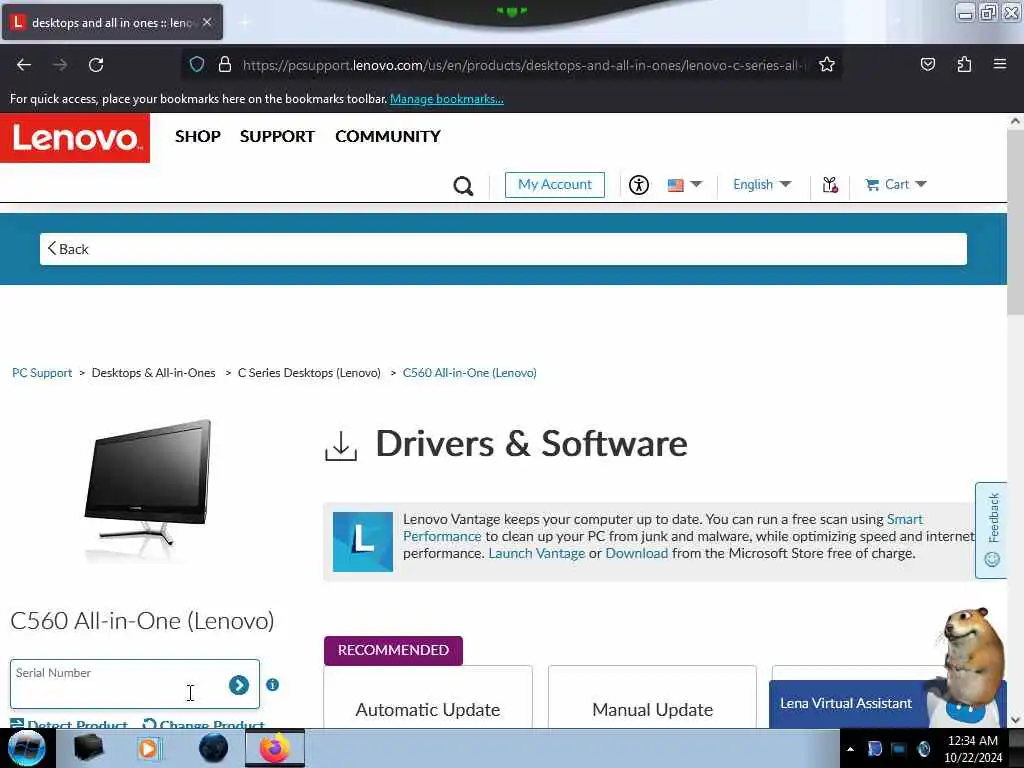Image resolution: width=1024 pixels, height=768 pixels.
Task: Click the browser forward arrow
Action: pos(60,65)
